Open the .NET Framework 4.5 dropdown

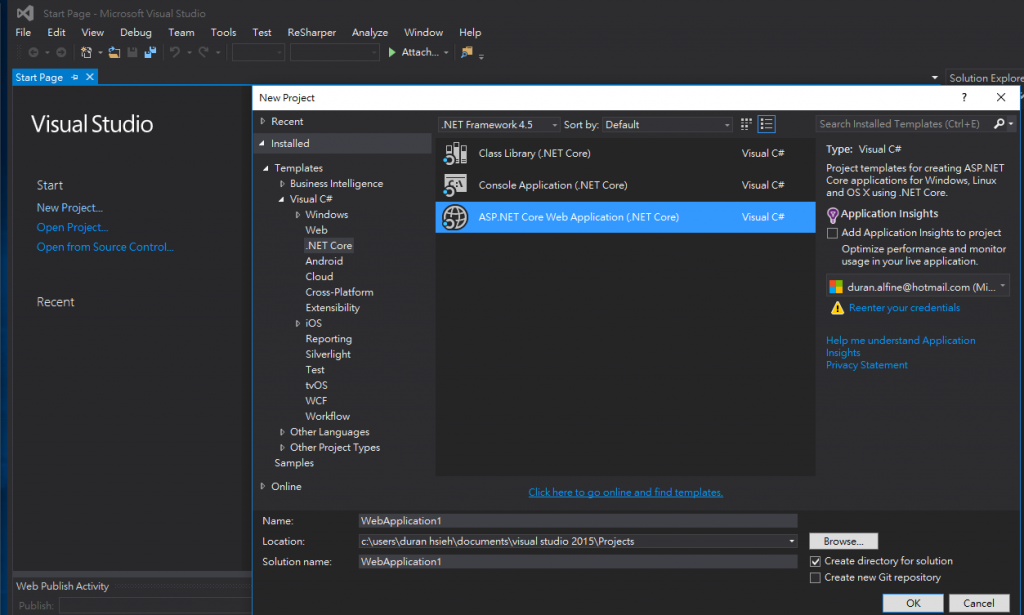click(x=554, y=125)
